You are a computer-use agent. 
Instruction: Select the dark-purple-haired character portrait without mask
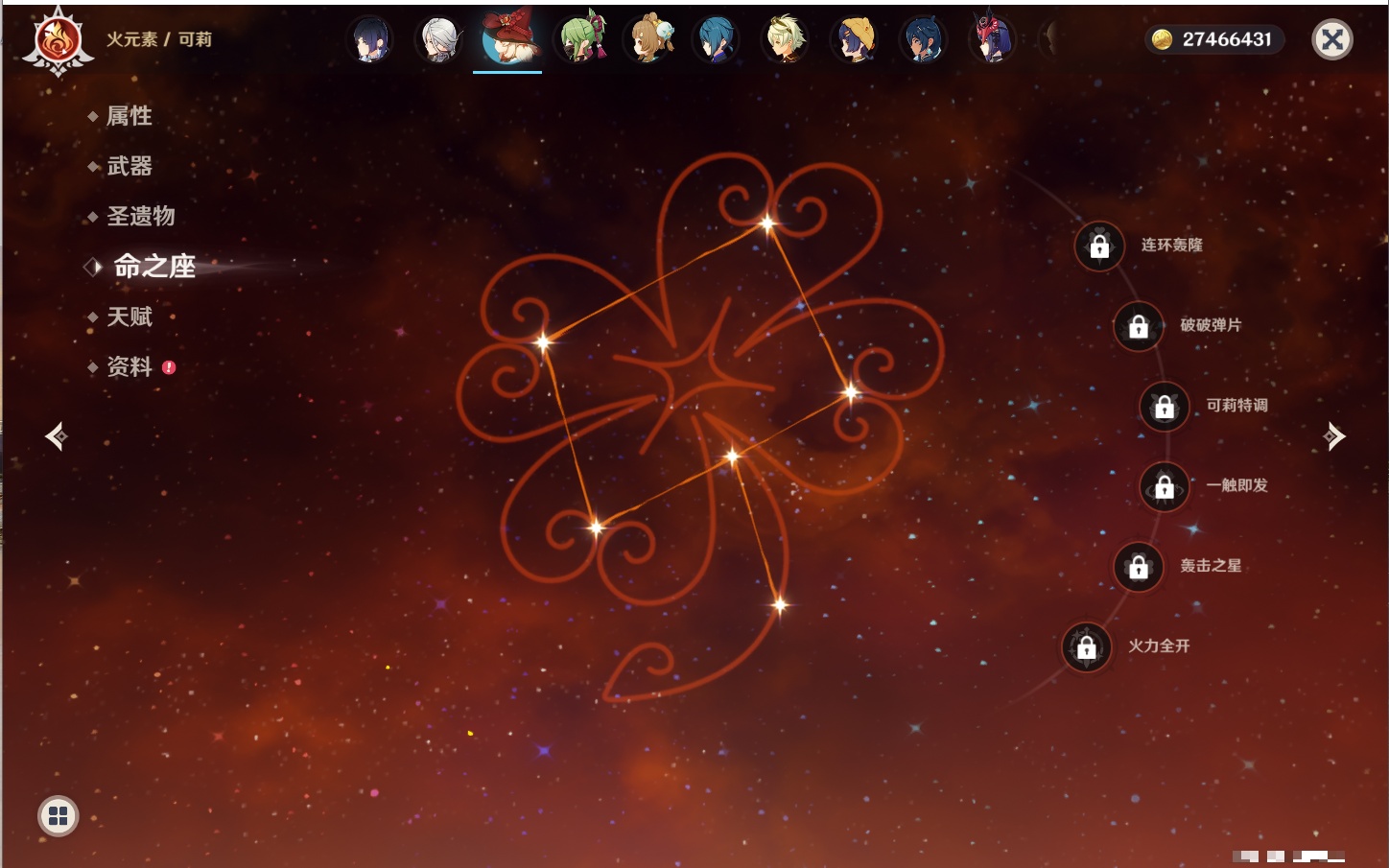(370, 39)
